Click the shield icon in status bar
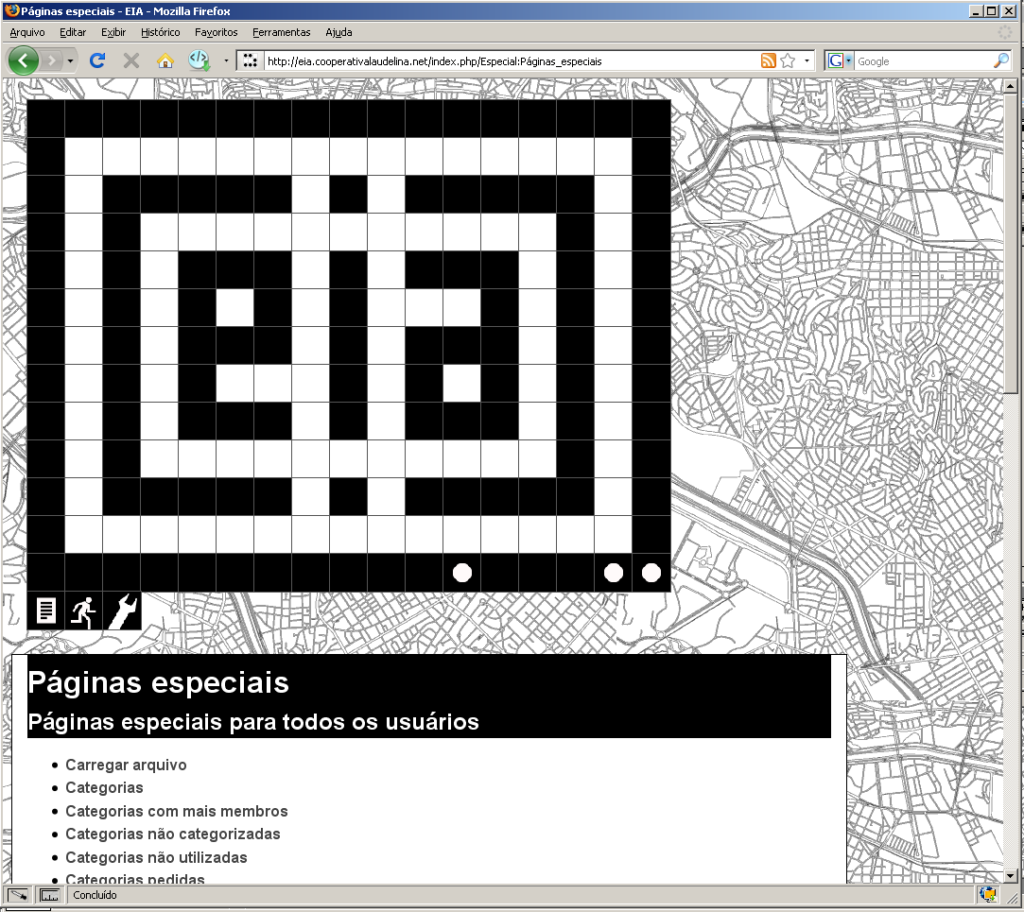The width and height of the screenshot is (1024, 912). coord(988,894)
